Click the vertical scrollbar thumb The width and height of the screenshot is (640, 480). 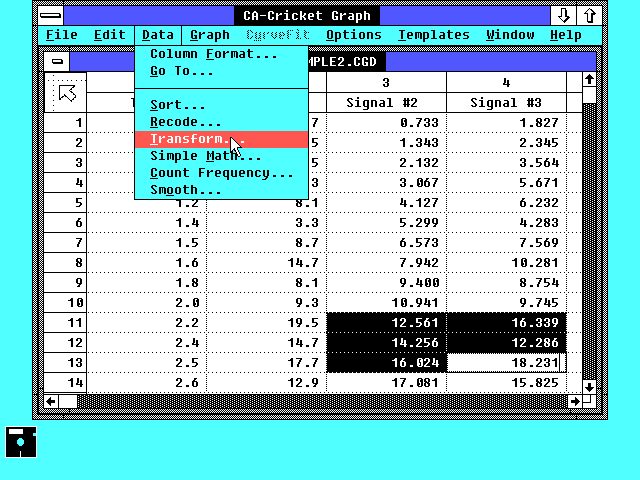pos(589,95)
